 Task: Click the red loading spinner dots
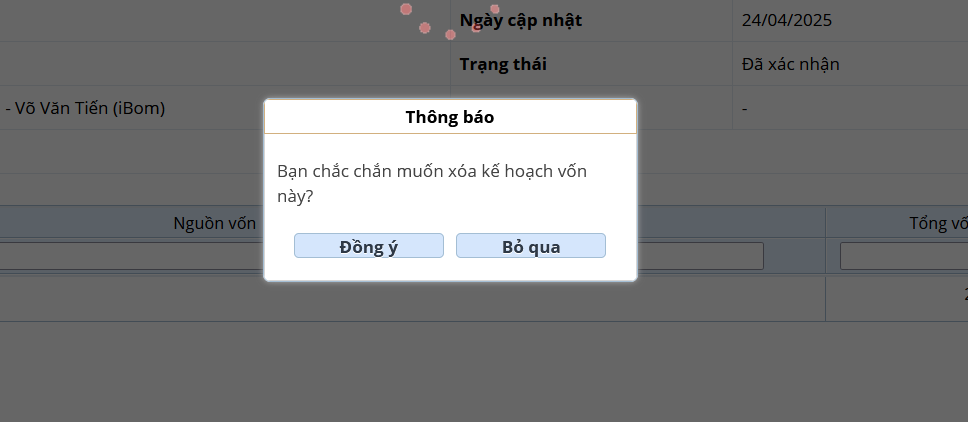[450, 22]
